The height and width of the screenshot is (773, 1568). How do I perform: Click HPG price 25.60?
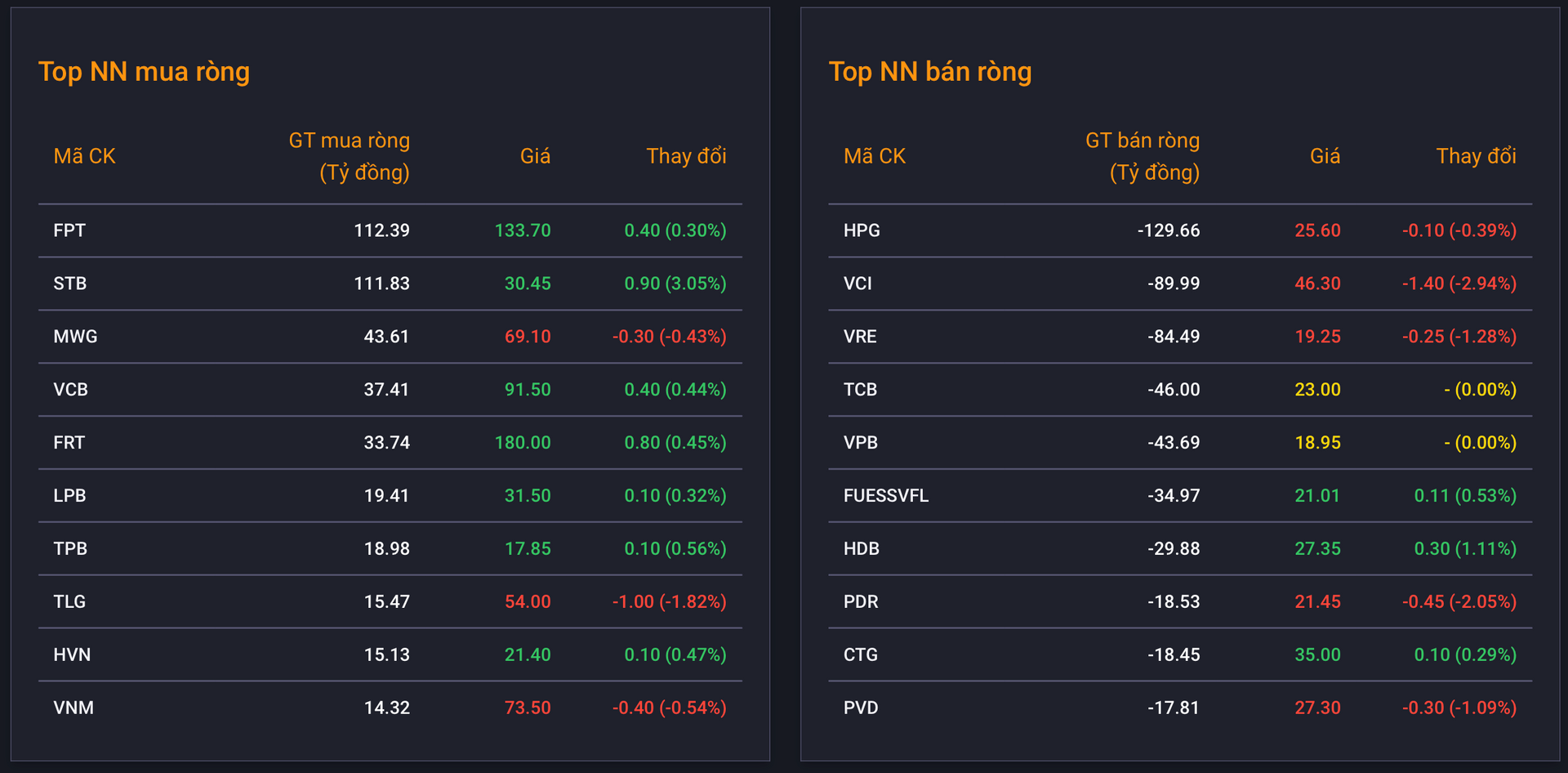click(1318, 230)
